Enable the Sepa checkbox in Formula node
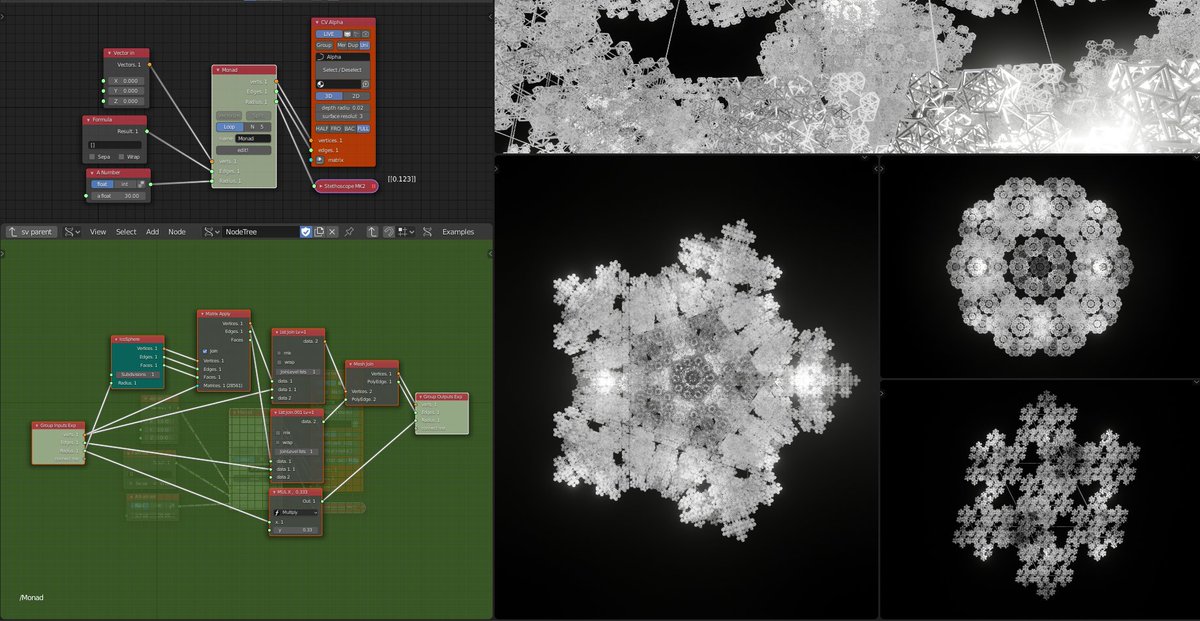Viewport: 1200px width, 621px height. [92, 157]
